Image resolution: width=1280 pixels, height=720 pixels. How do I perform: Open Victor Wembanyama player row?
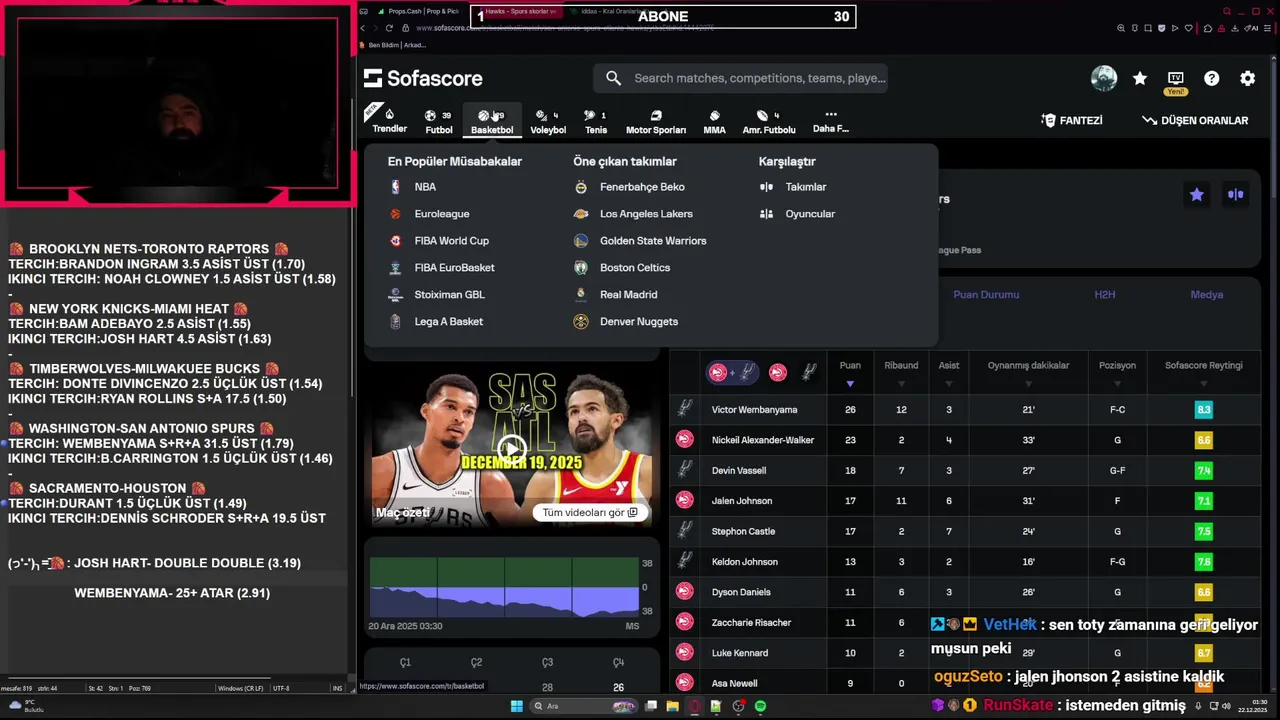(x=965, y=410)
